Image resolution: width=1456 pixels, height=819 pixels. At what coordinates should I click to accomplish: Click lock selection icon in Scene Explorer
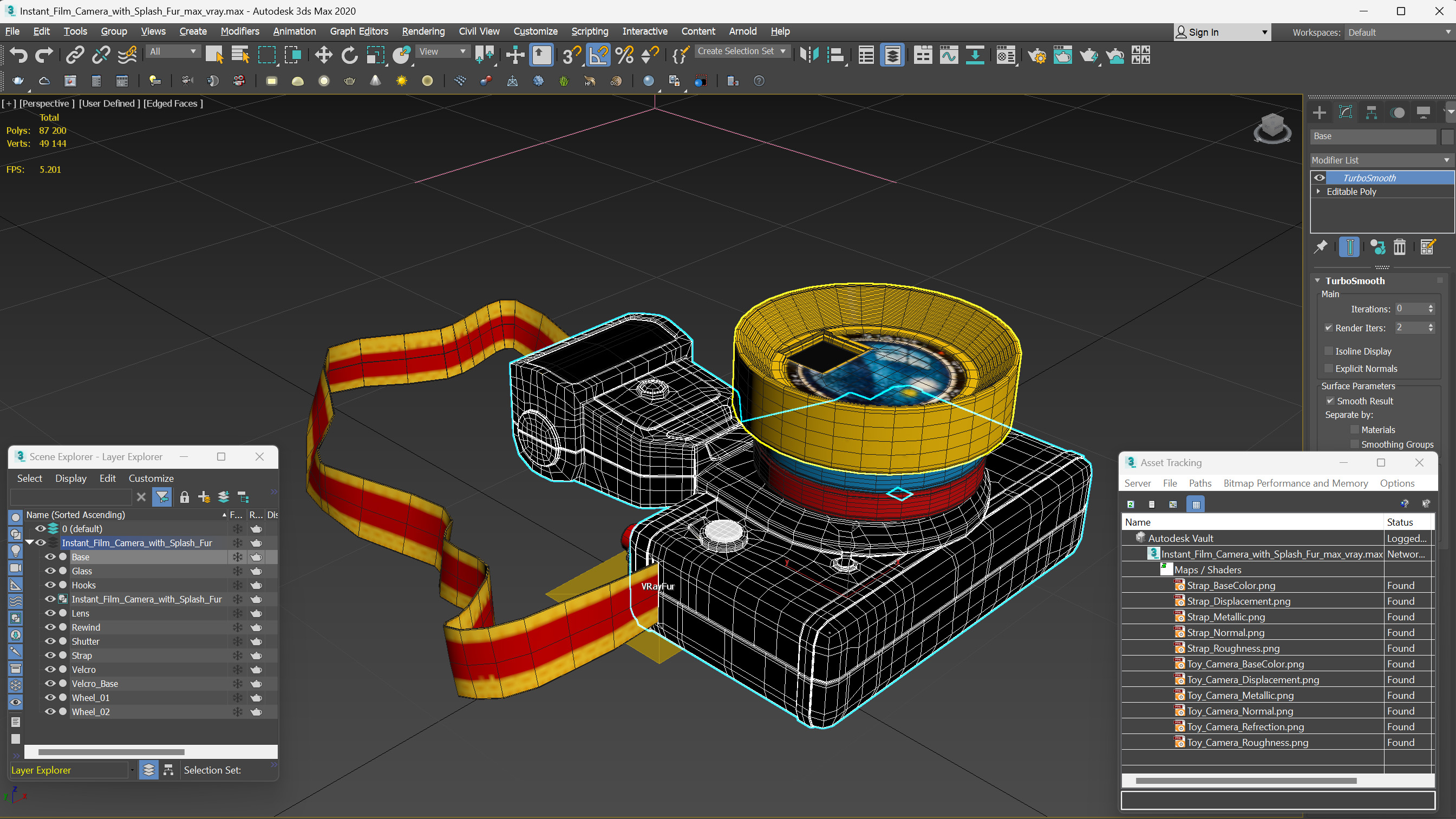tap(184, 497)
